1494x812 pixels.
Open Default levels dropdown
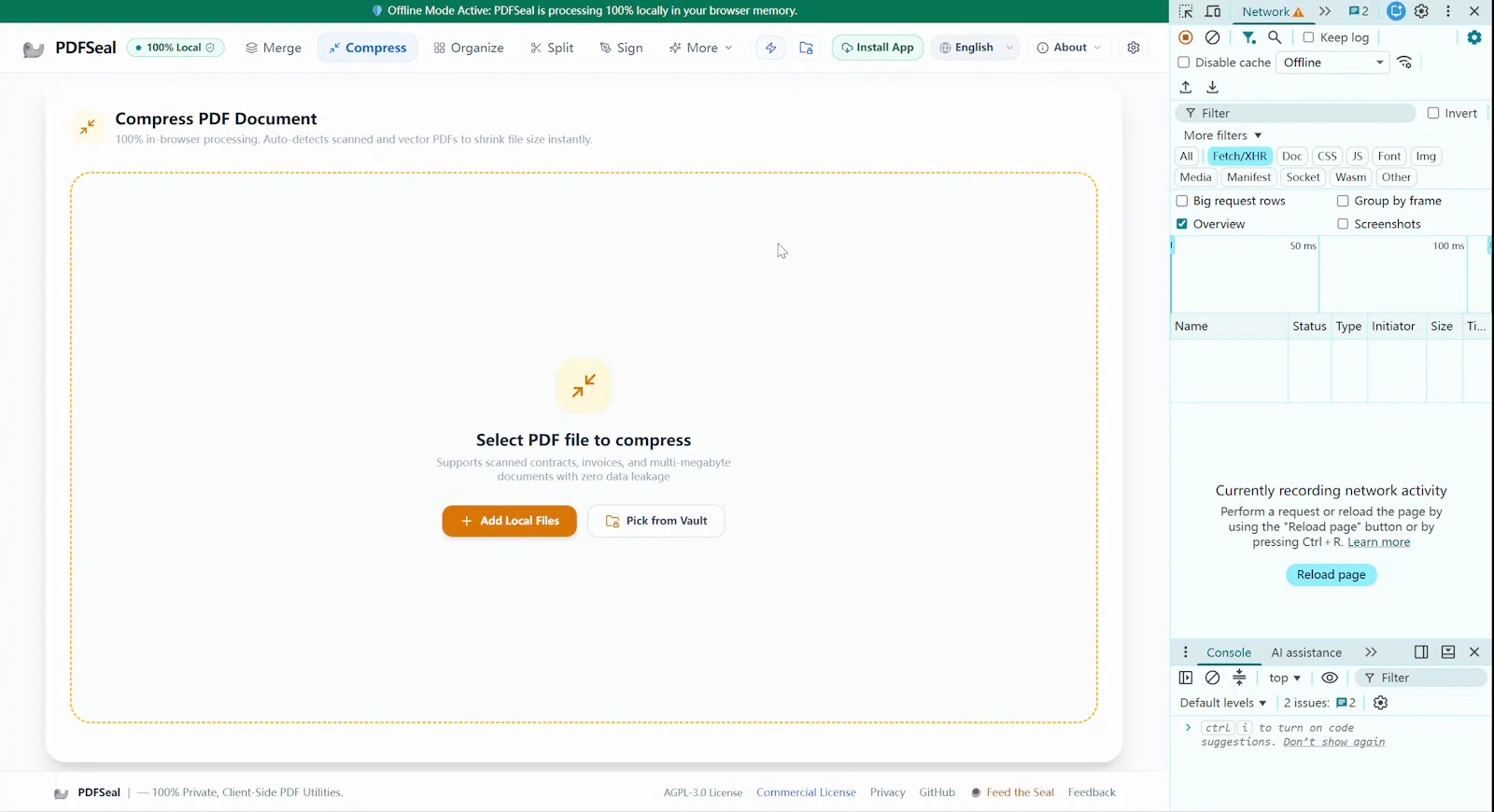point(1223,703)
